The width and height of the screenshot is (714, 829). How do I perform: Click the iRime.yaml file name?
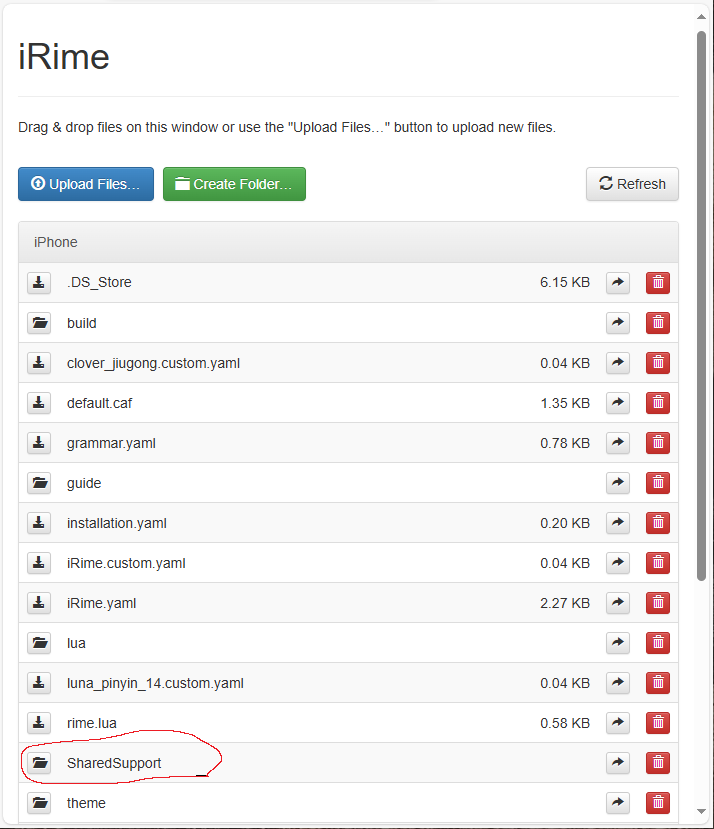tap(102, 603)
